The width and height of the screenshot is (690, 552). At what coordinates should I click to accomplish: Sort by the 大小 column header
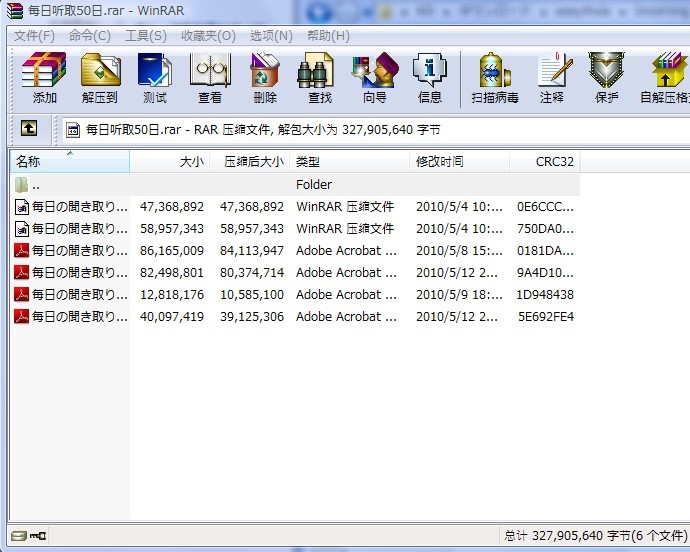[x=169, y=162]
